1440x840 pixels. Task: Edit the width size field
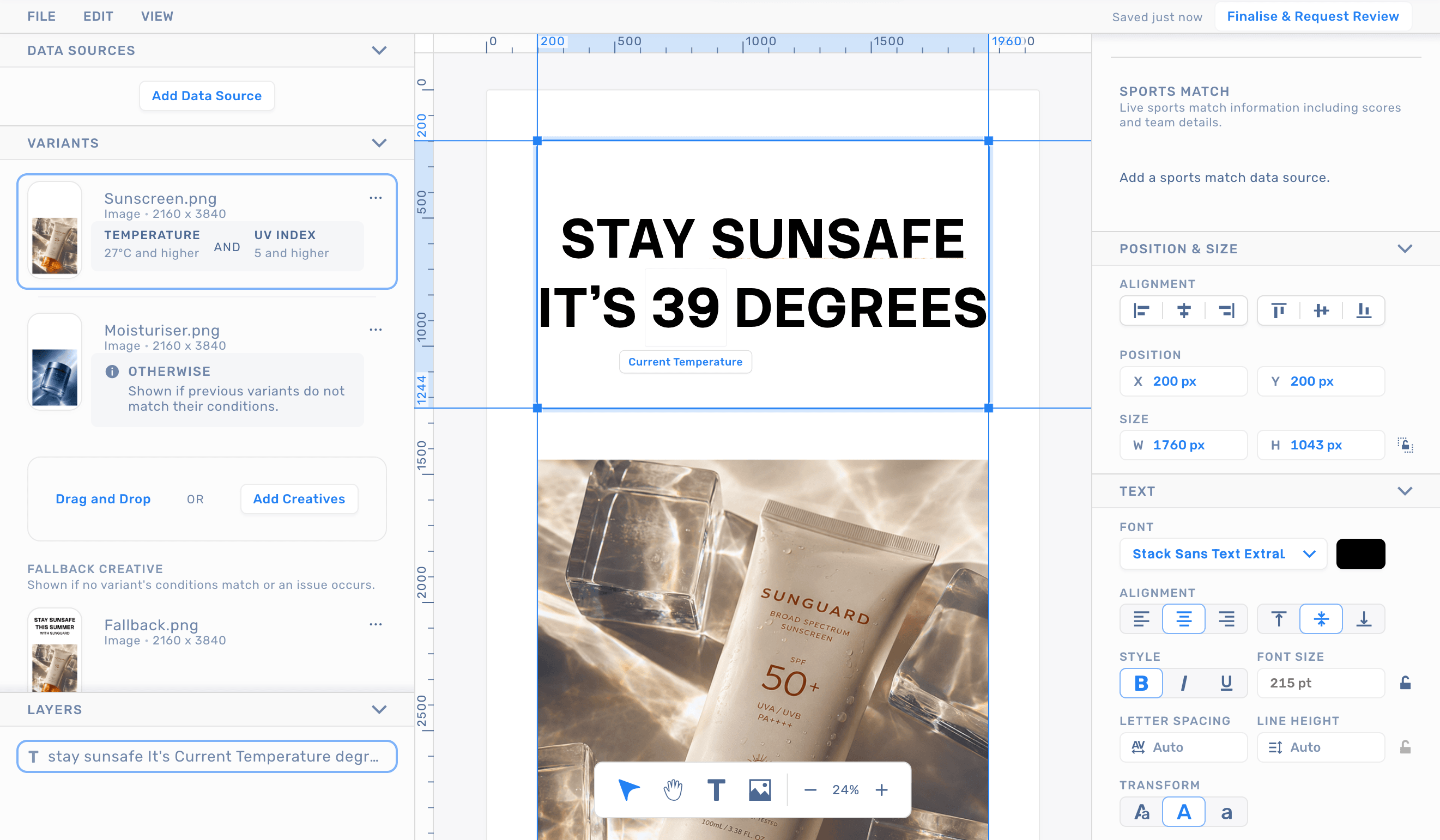1183,445
